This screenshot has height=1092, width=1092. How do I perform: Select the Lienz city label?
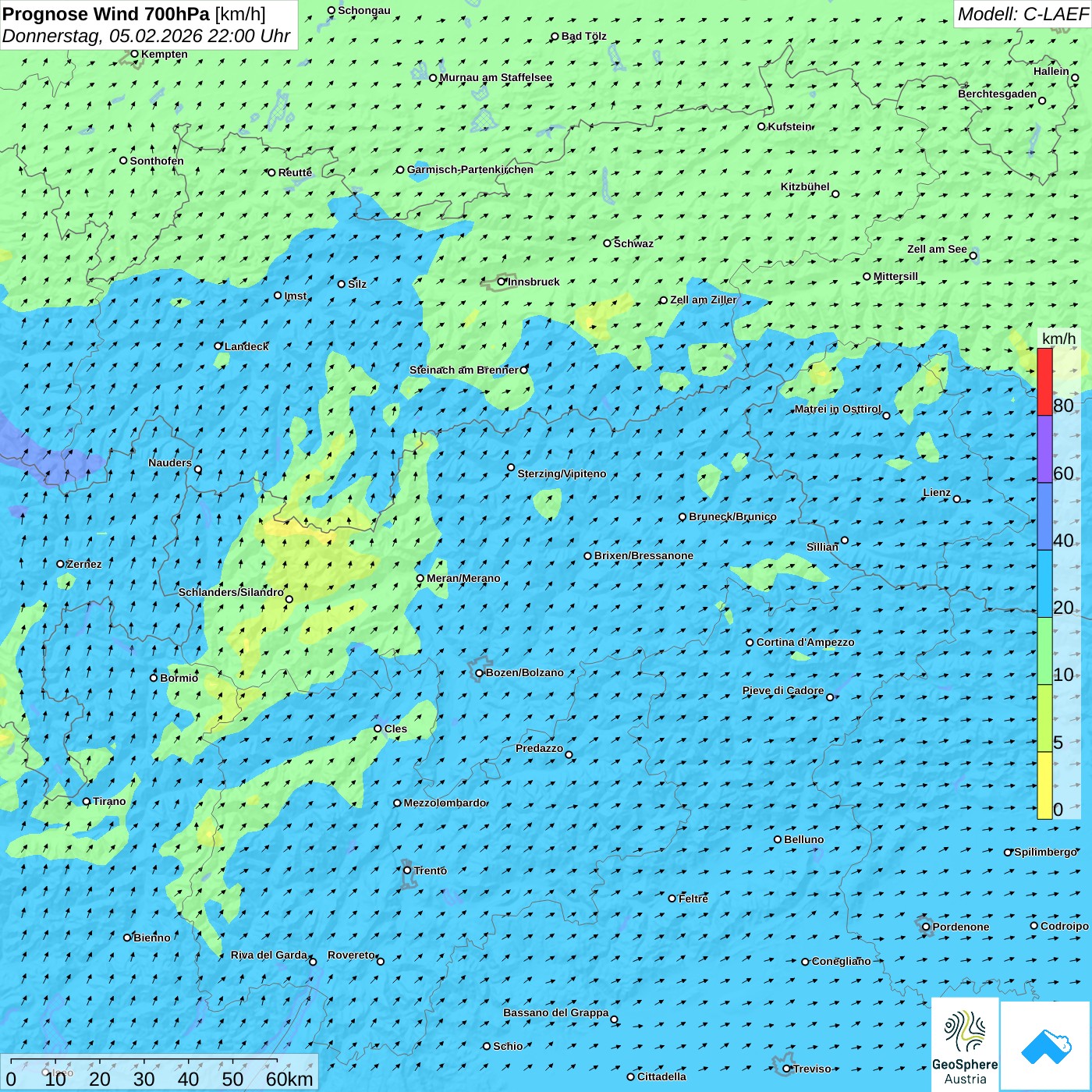937,492
